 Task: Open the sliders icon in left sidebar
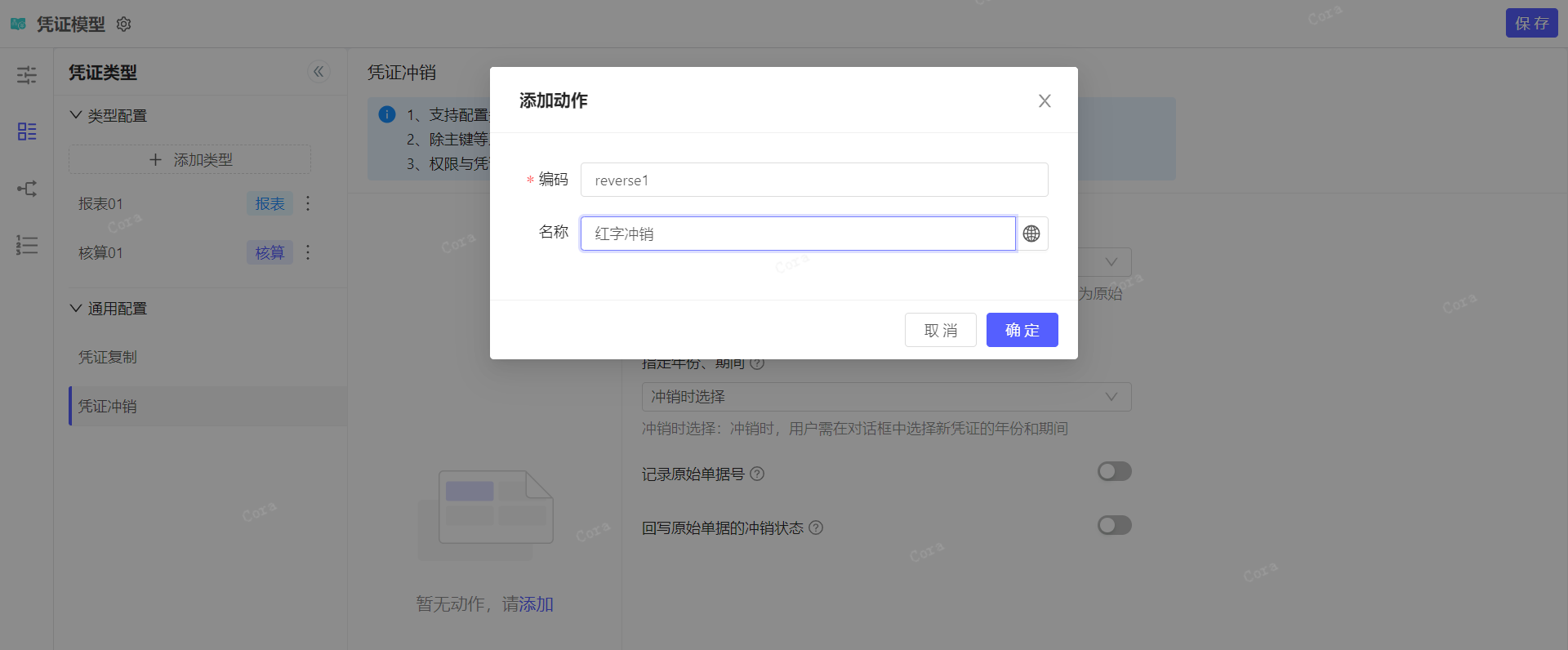pos(27,75)
